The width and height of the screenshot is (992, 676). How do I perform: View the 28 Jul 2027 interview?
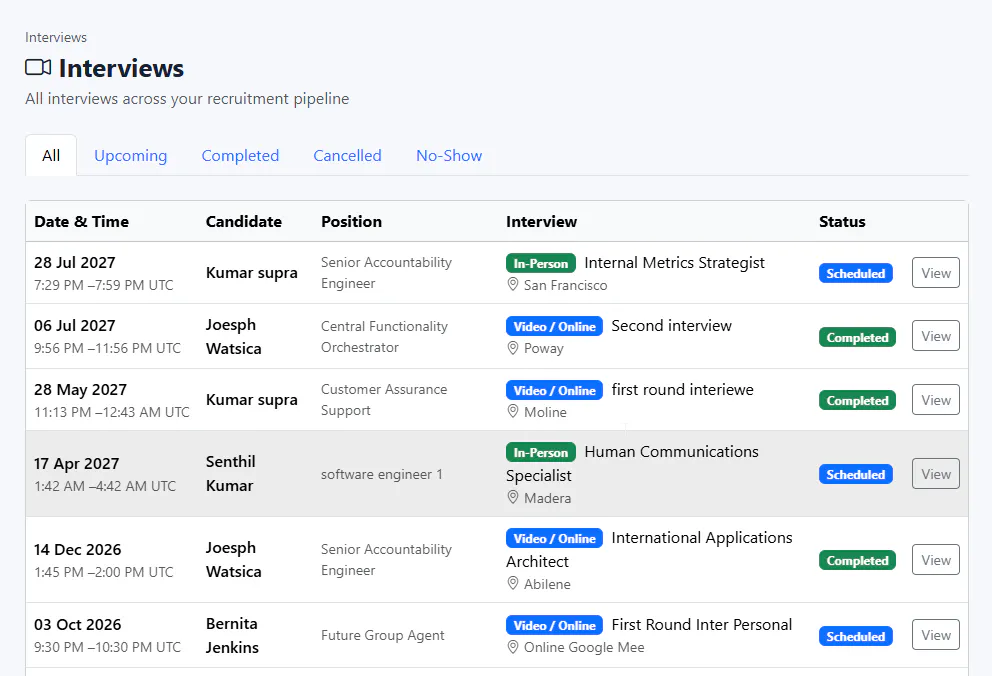(936, 273)
